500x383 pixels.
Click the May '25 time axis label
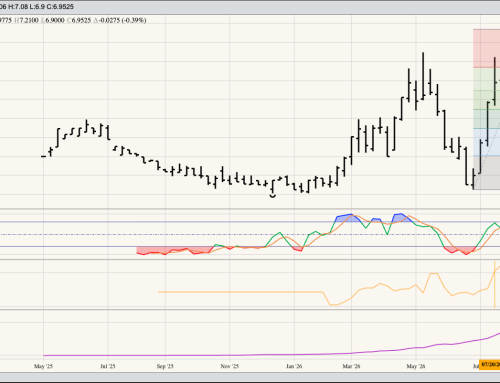pos(43,366)
